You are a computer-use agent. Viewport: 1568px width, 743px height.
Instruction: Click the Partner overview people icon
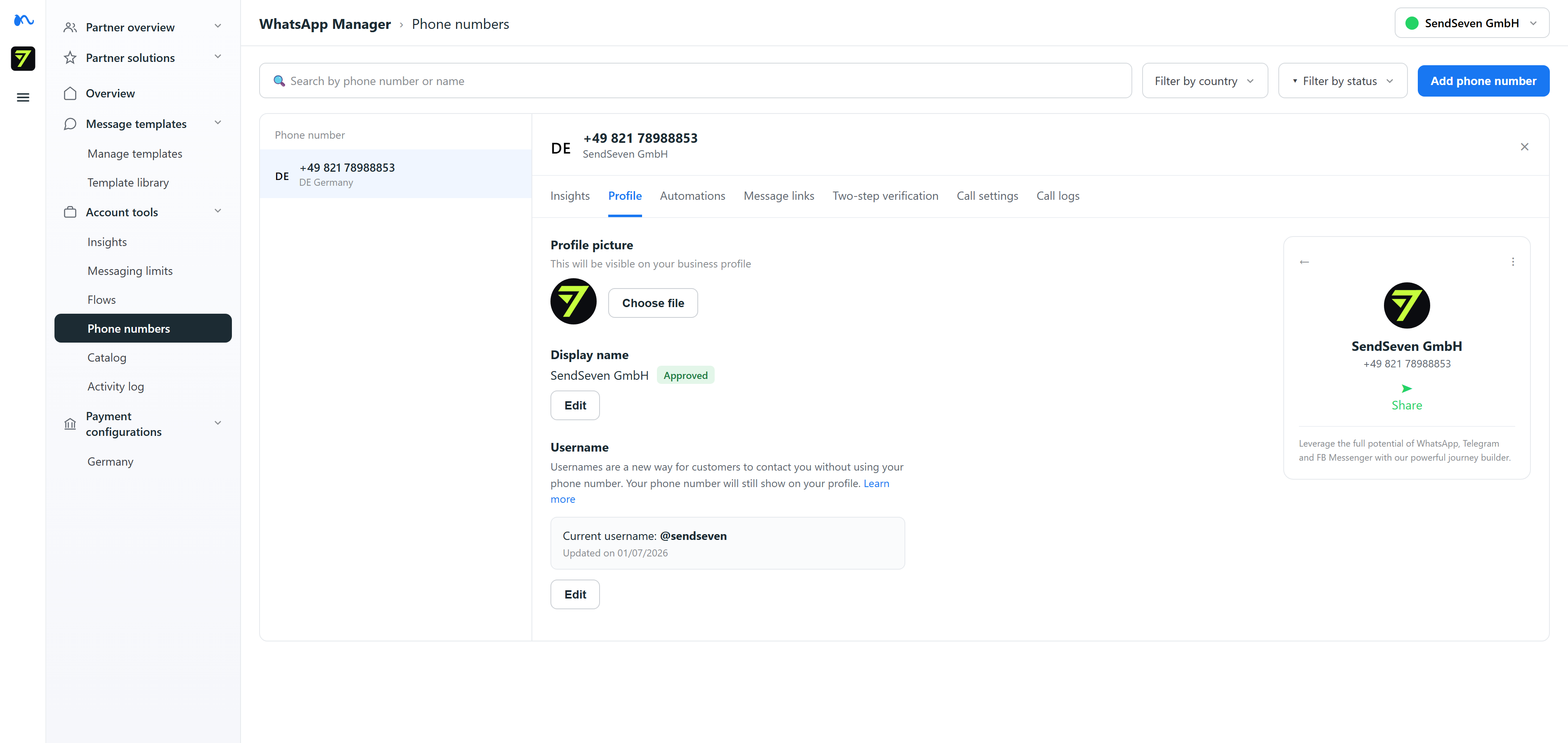coord(70,27)
